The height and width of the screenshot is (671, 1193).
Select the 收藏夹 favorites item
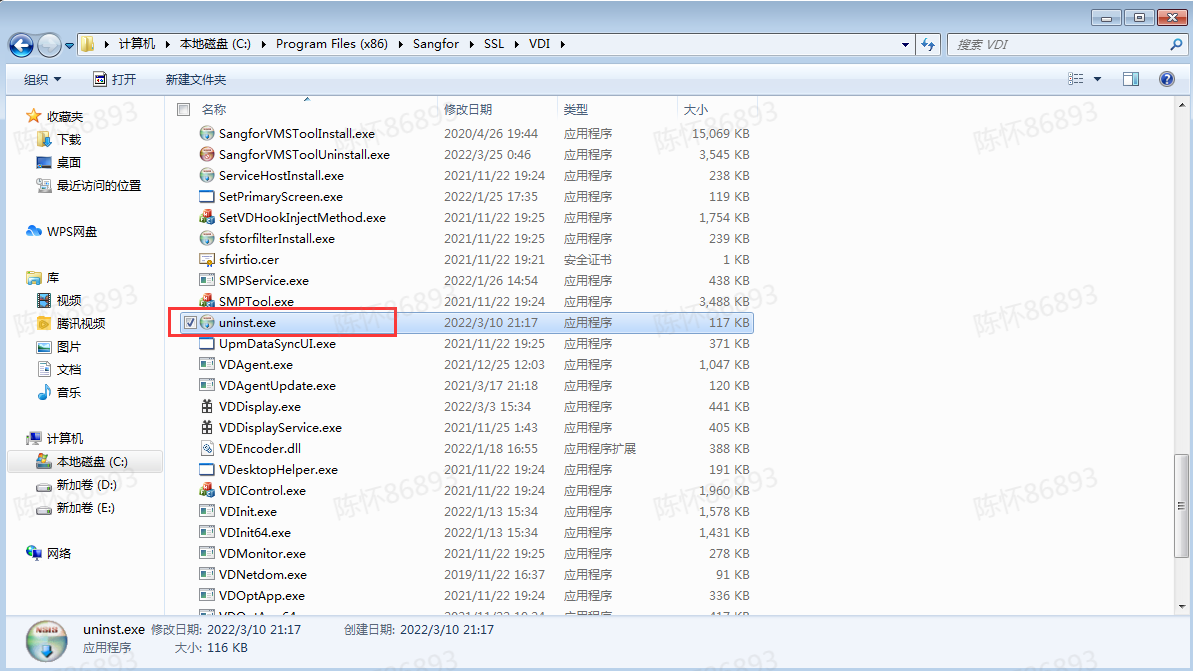[x=55, y=116]
